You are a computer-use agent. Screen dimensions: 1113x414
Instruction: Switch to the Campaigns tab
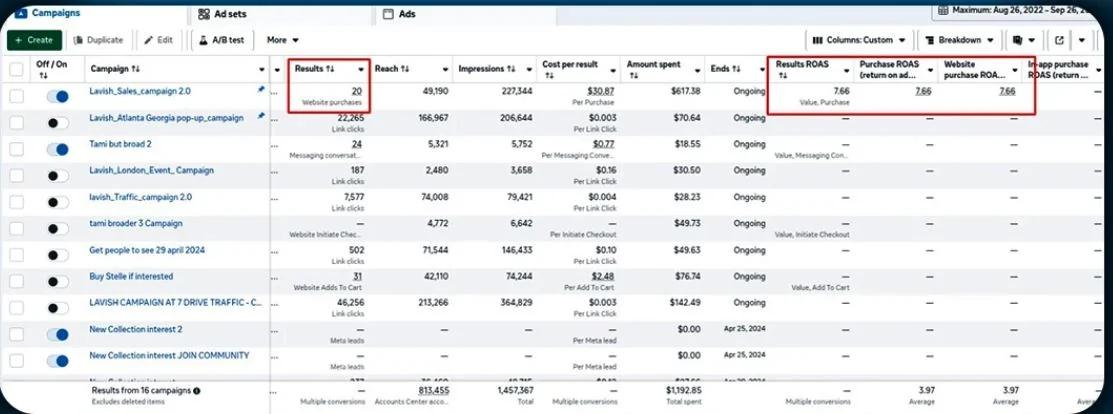coord(48,13)
